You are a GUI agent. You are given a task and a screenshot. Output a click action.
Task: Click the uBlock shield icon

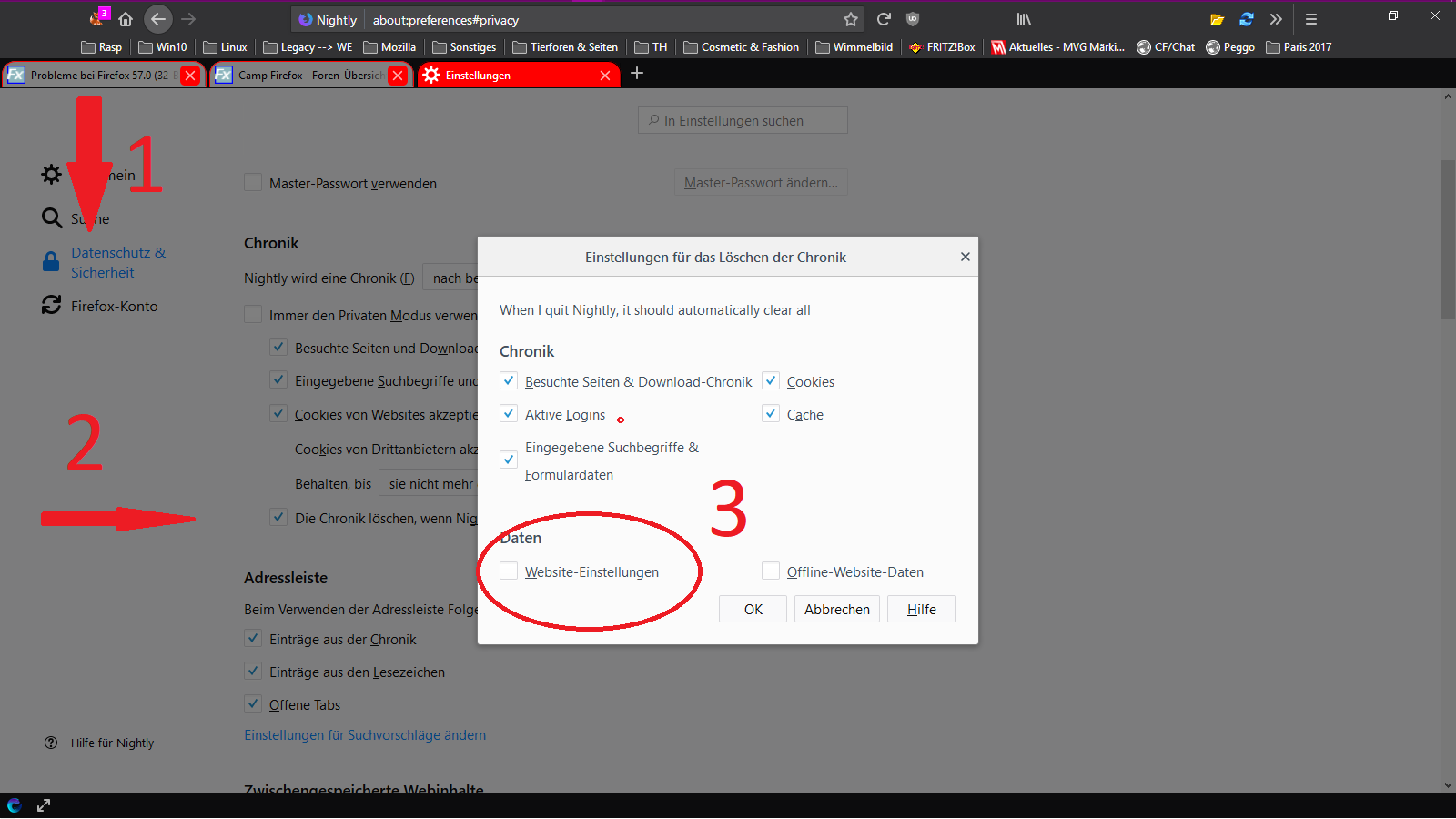913,19
